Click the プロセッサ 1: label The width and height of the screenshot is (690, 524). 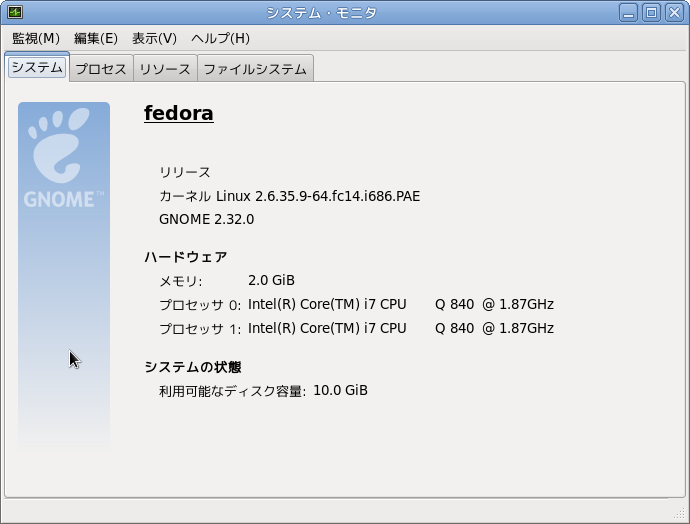coord(200,329)
